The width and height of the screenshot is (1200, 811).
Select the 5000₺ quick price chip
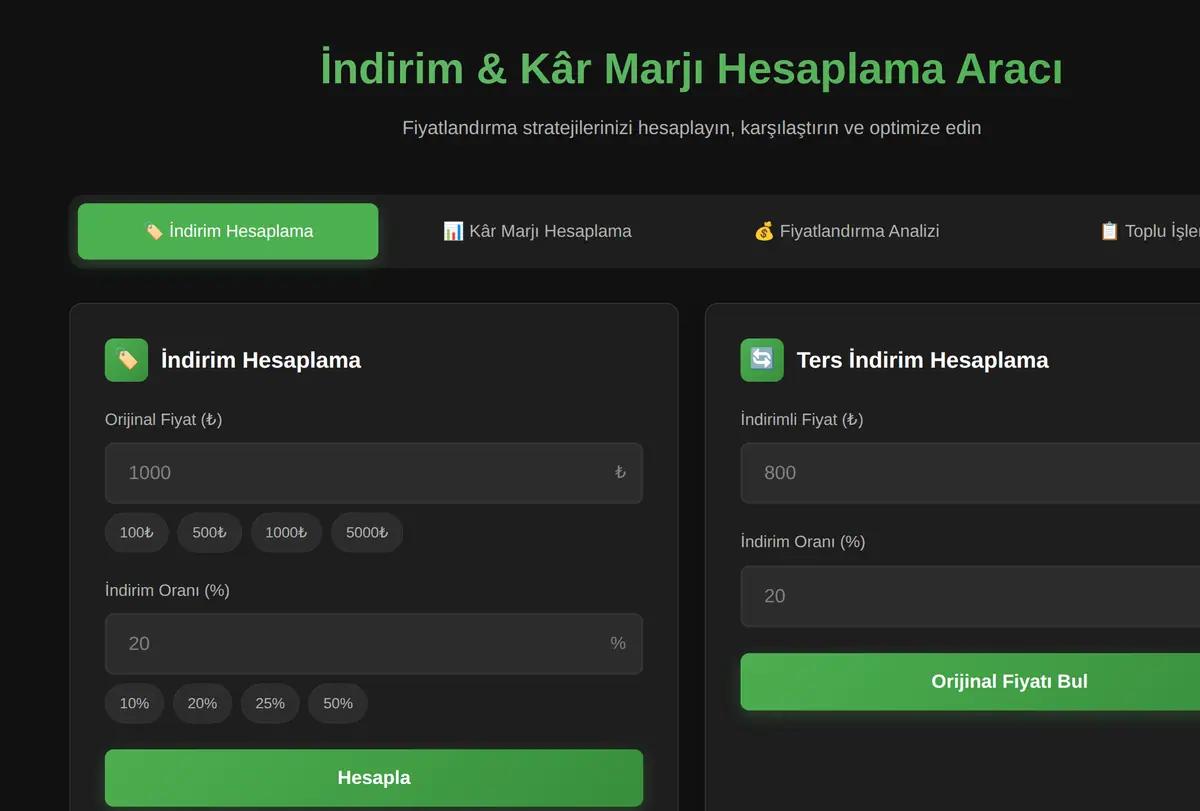tap(367, 532)
